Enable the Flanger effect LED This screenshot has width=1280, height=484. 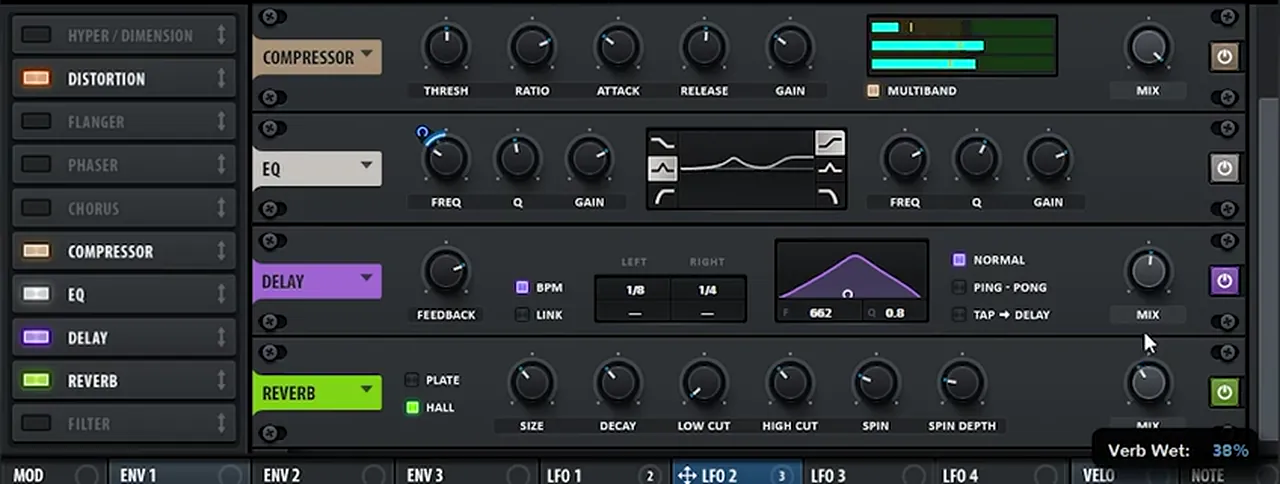click(x=37, y=121)
